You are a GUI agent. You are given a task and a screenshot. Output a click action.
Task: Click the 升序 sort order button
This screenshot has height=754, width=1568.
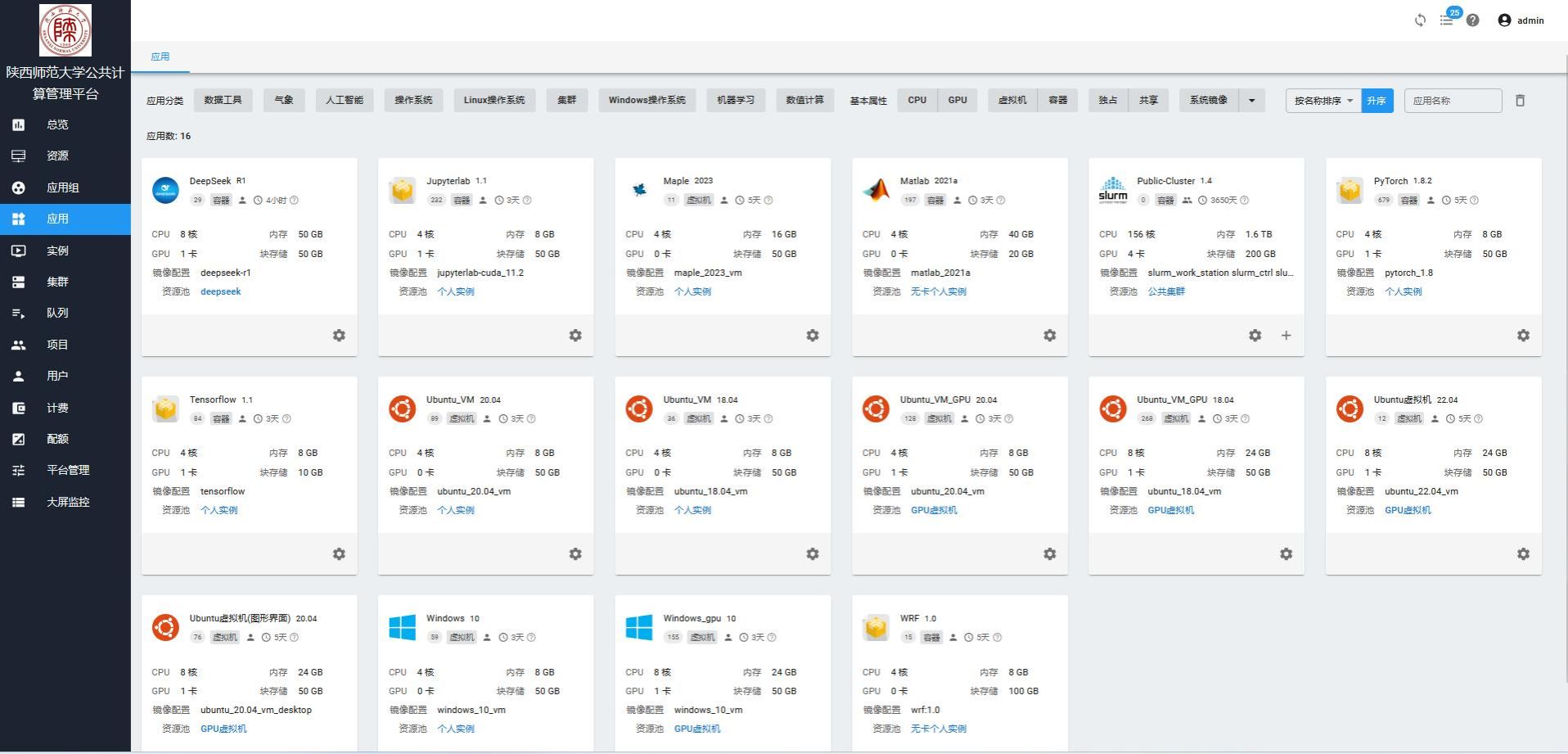1377,101
